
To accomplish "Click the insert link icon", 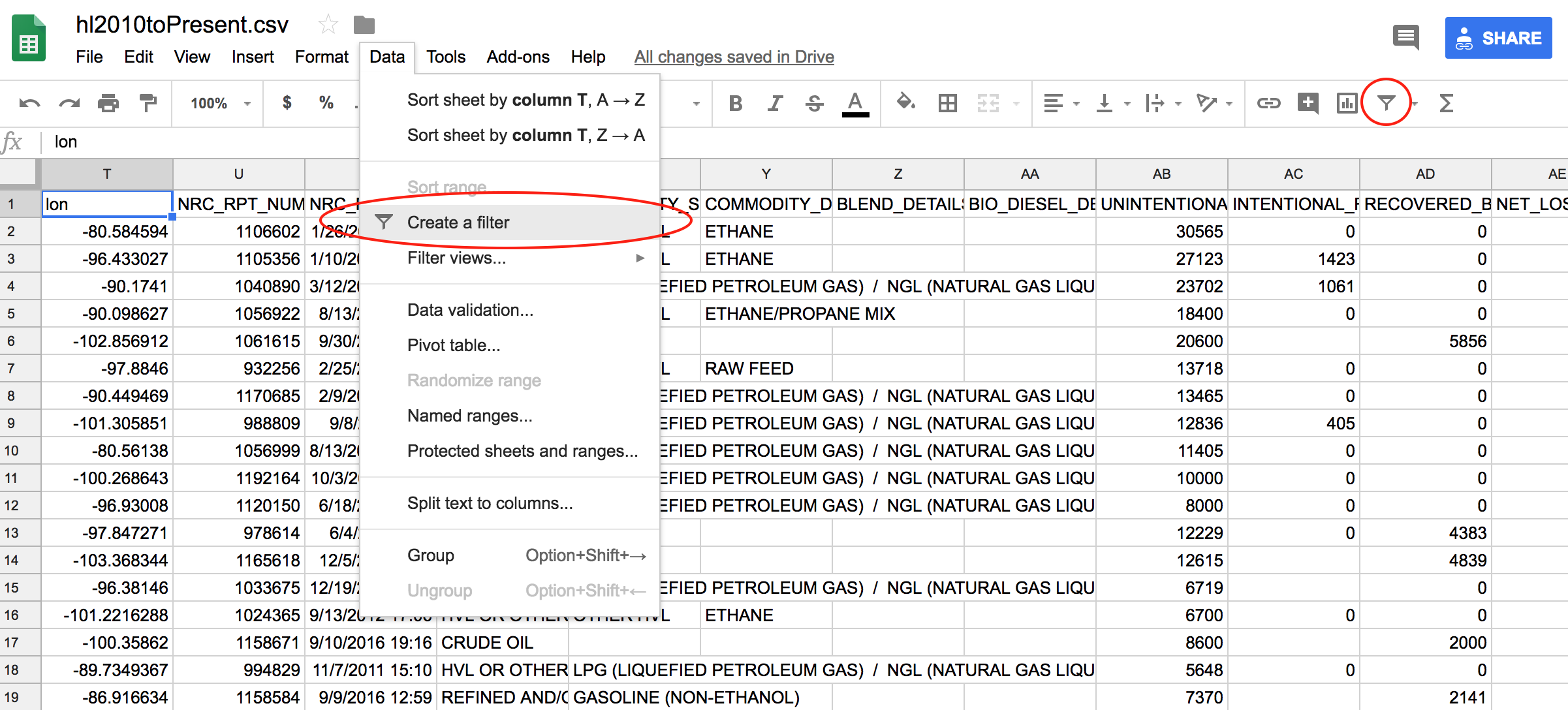I will point(1268,102).
